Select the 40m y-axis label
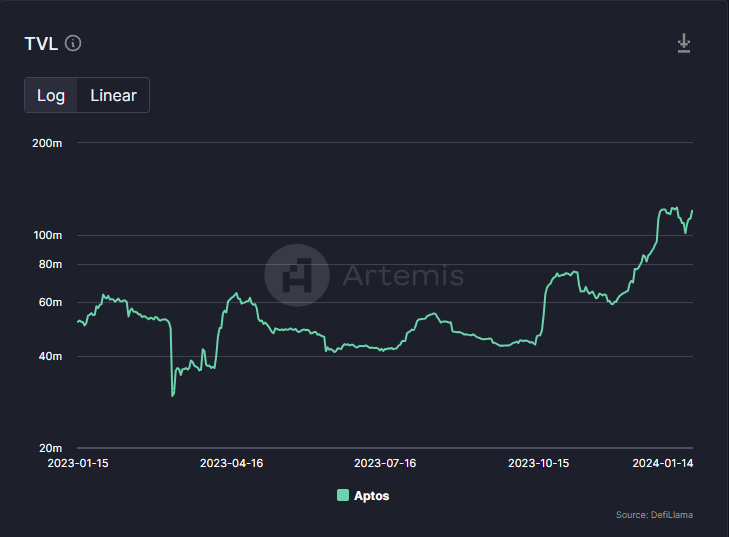The height and width of the screenshot is (537, 729). click(50, 356)
